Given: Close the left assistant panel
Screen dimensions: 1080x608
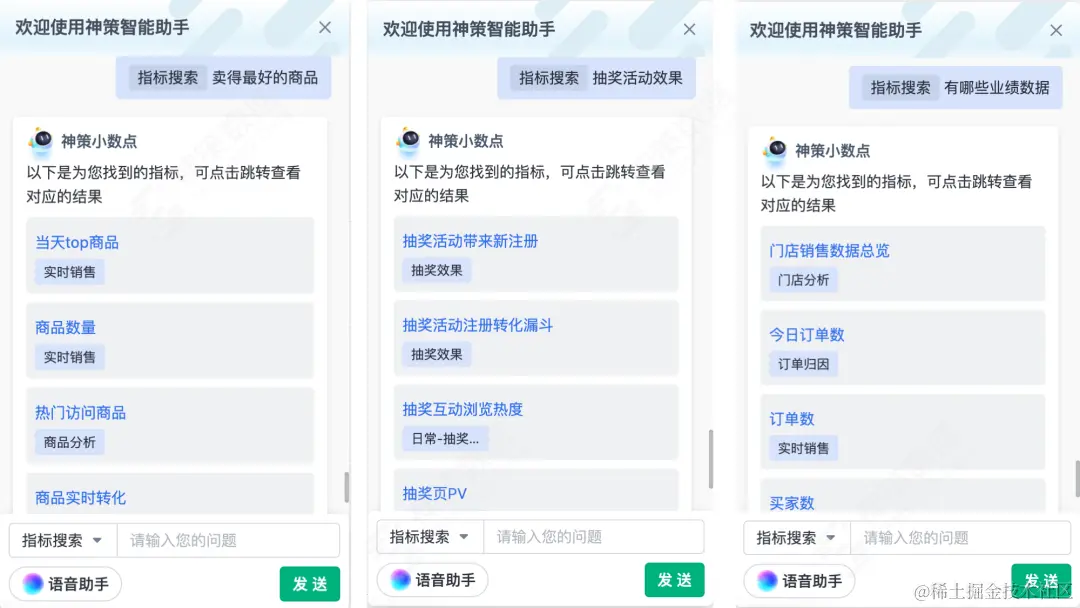Looking at the screenshot, I should (x=325, y=28).
